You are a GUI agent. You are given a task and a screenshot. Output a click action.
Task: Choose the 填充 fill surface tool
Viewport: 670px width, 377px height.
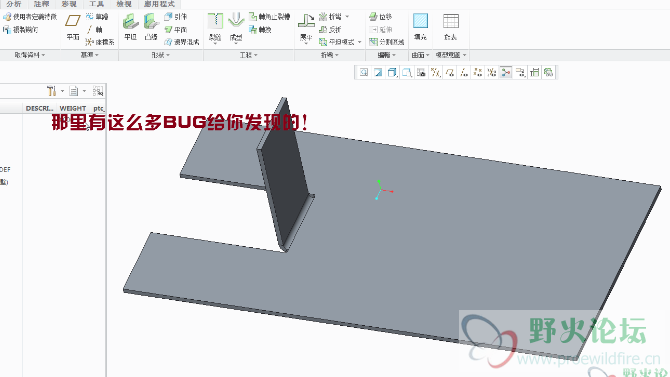click(420, 27)
